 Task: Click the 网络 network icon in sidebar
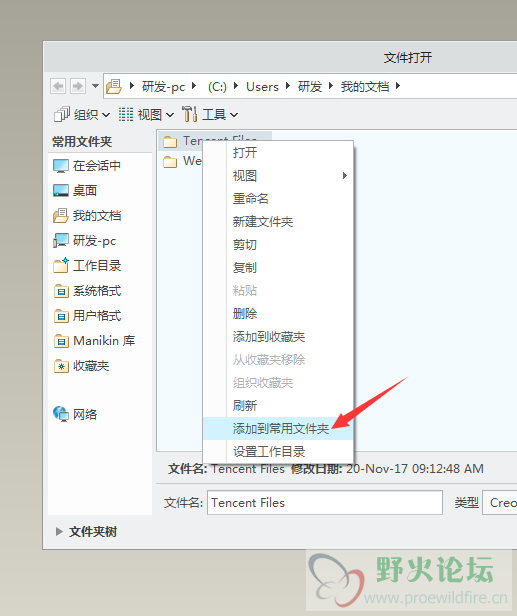point(75,414)
